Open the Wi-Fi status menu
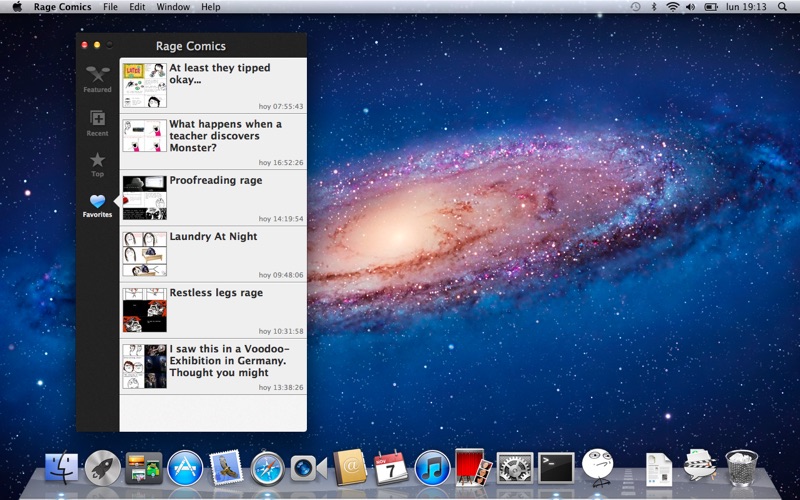The width and height of the screenshot is (800, 500). point(672,7)
